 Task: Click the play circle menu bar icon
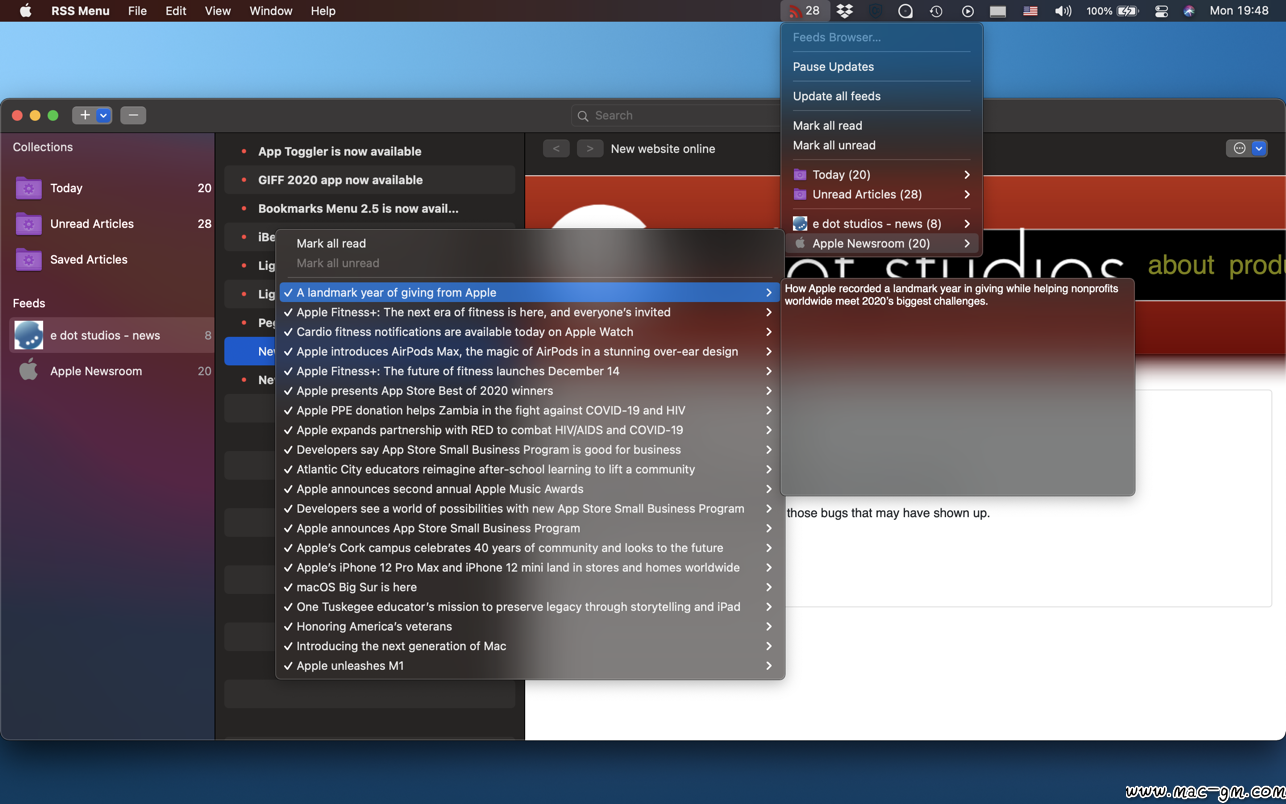click(967, 11)
